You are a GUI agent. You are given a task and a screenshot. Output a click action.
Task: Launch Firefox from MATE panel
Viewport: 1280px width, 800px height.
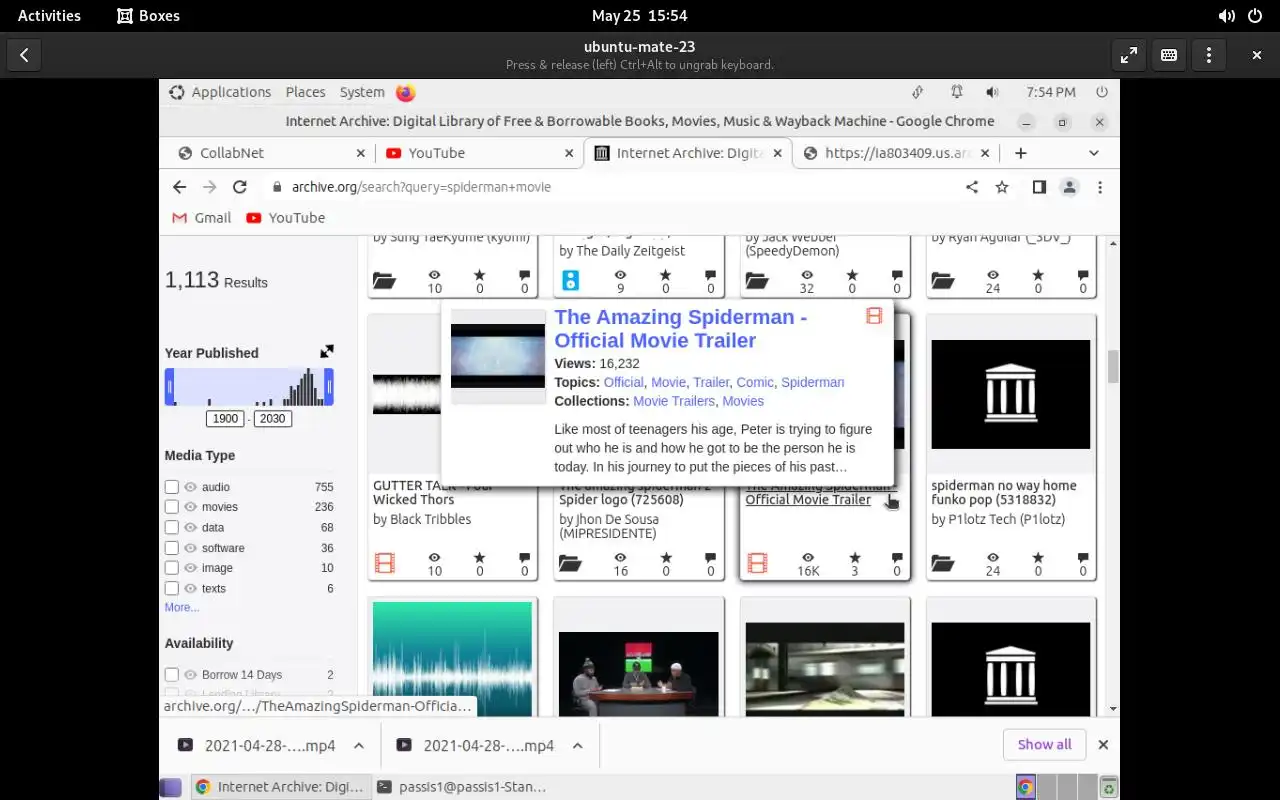(x=405, y=92)
